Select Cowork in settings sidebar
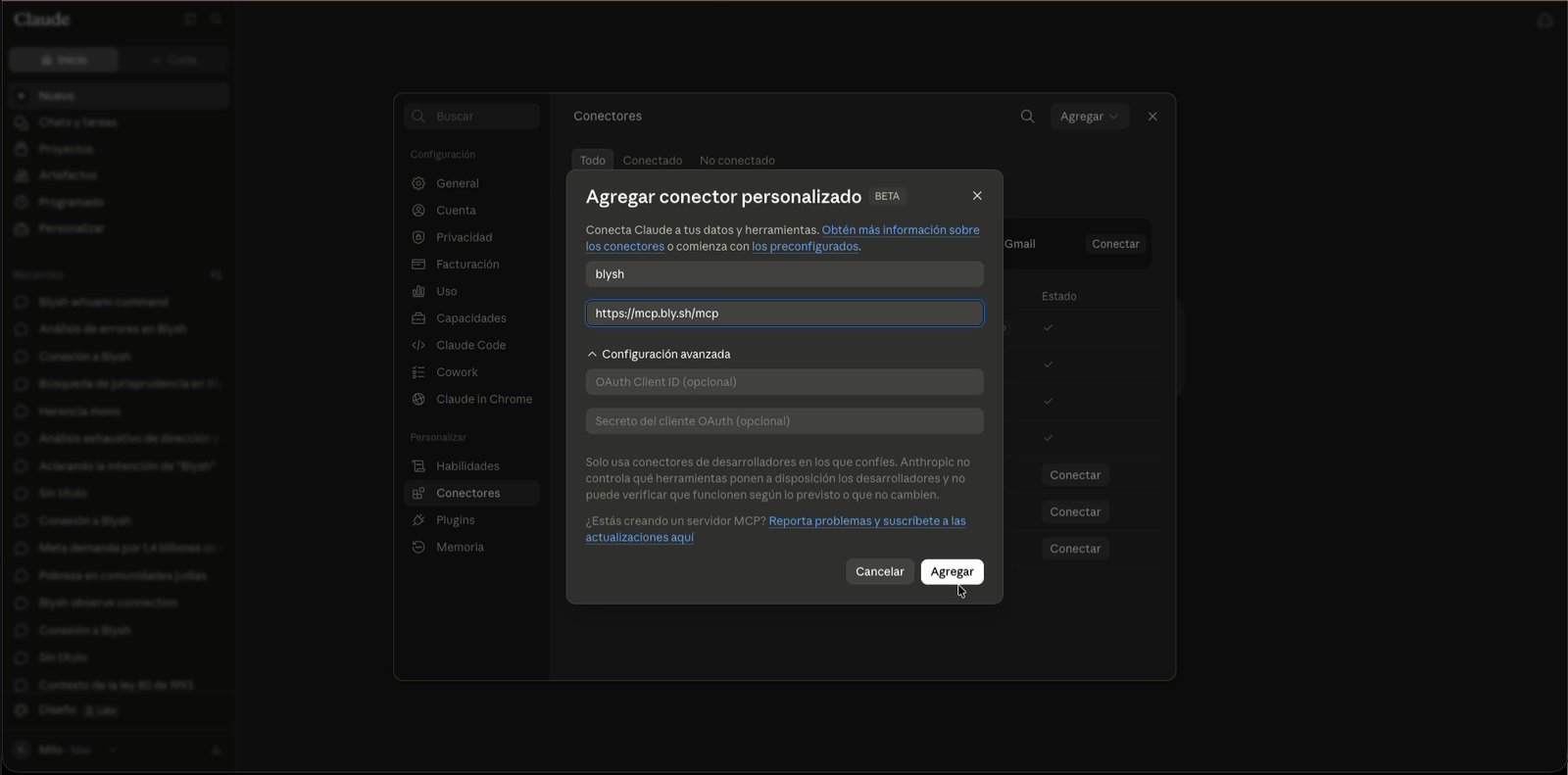This screenshot has width=1568, height=775. (x=472, y=372)
